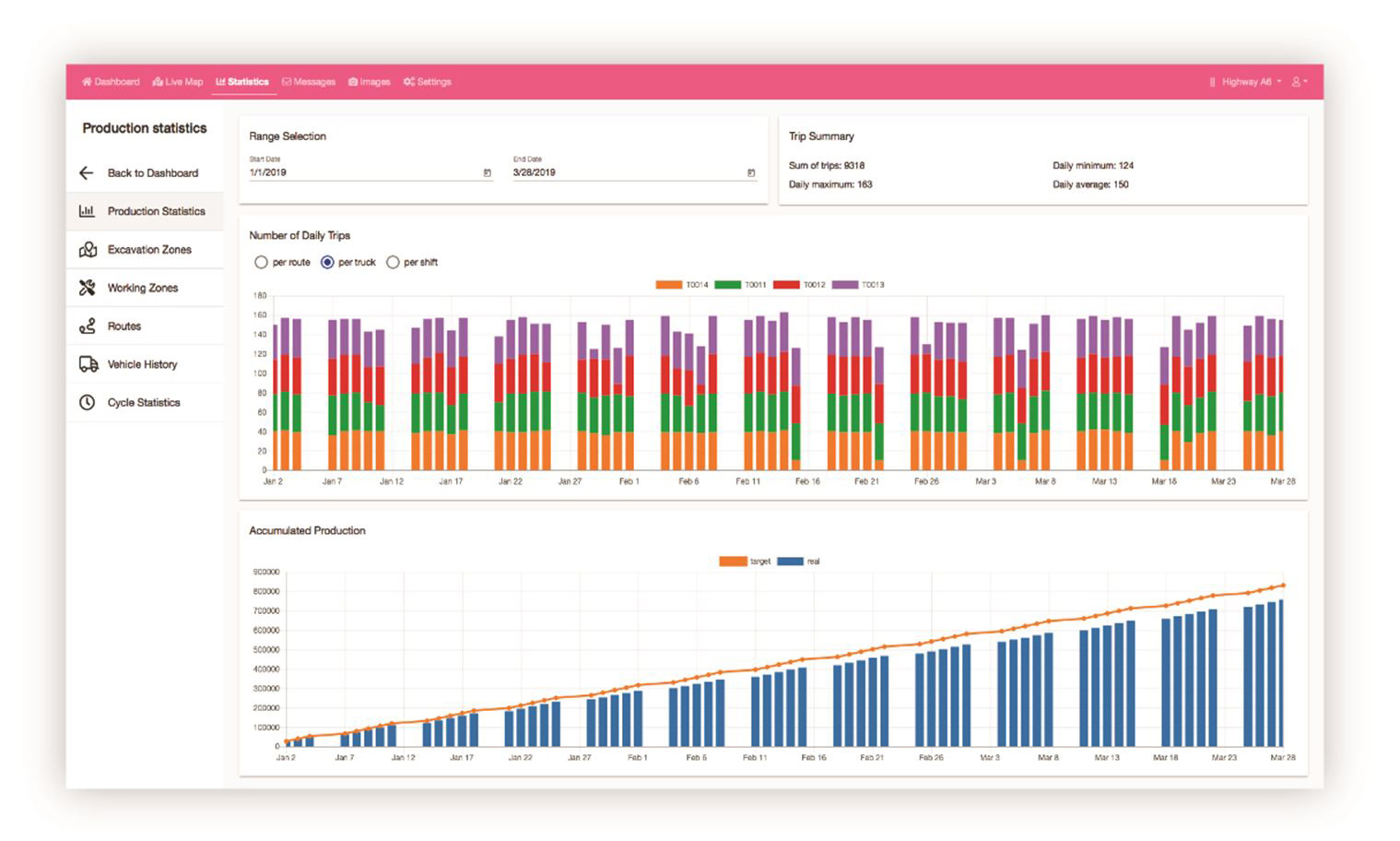Toggle the T0014 orange legend swatch
This screenshot has width=1400, height=841.
tap(668, 285)
